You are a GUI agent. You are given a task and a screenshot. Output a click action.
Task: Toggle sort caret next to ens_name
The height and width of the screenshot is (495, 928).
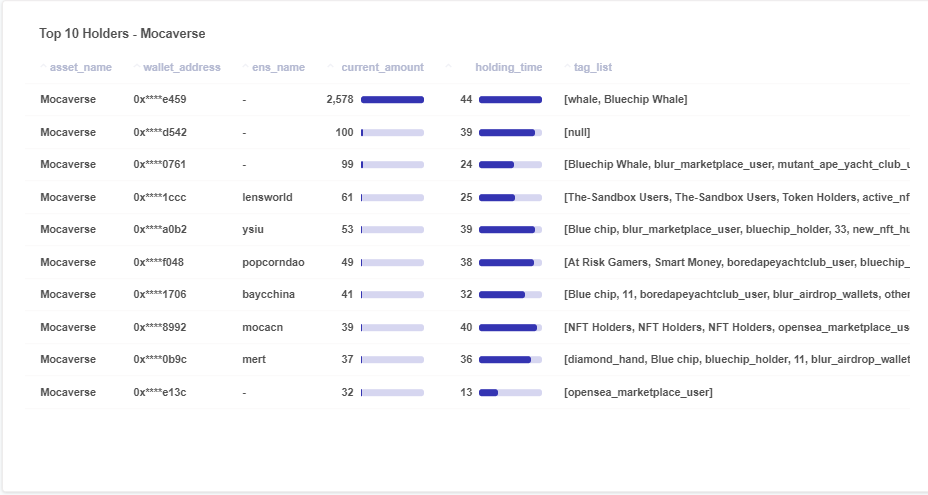coord(246,66)
